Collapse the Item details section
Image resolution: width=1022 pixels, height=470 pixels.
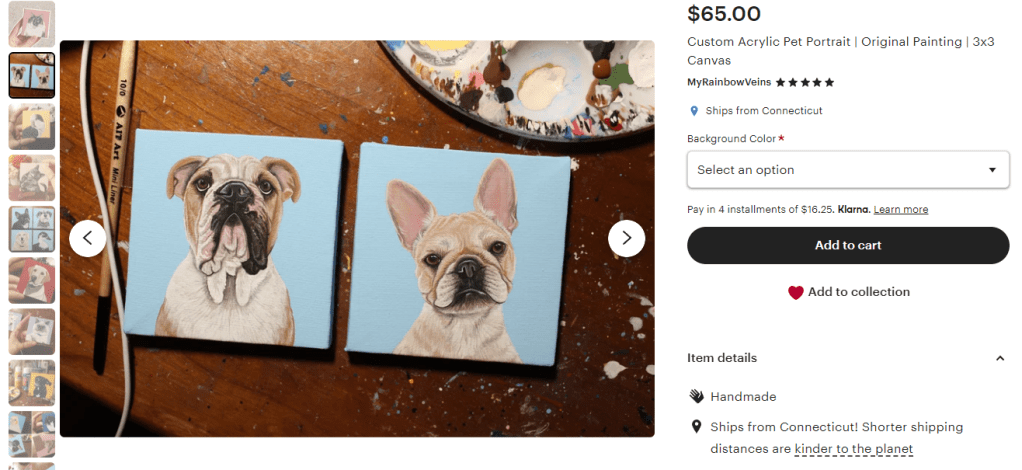[x=999, y=358]
